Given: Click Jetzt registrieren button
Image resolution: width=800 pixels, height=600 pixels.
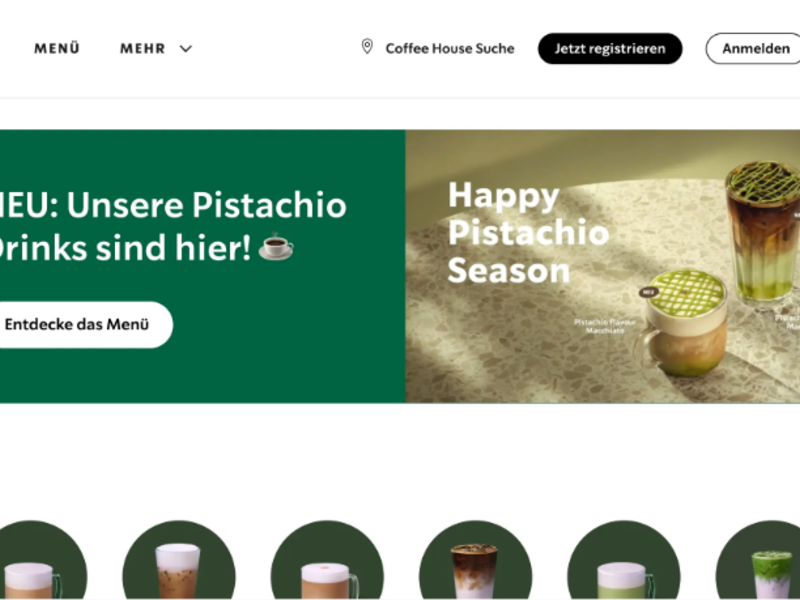Looking at the screenshot, I should point(610,48).
